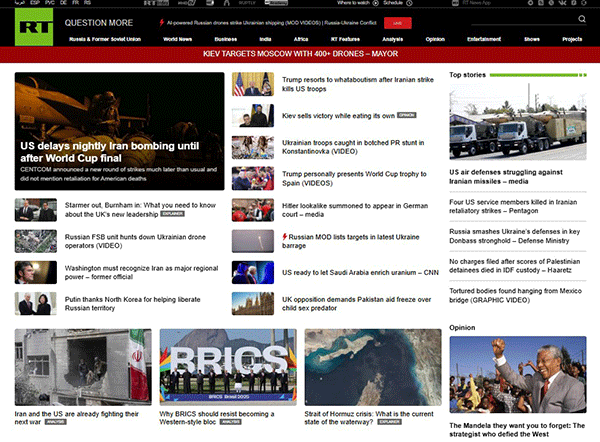Click the Konstantinovka PR stunt thumbnail

[253, 147]
